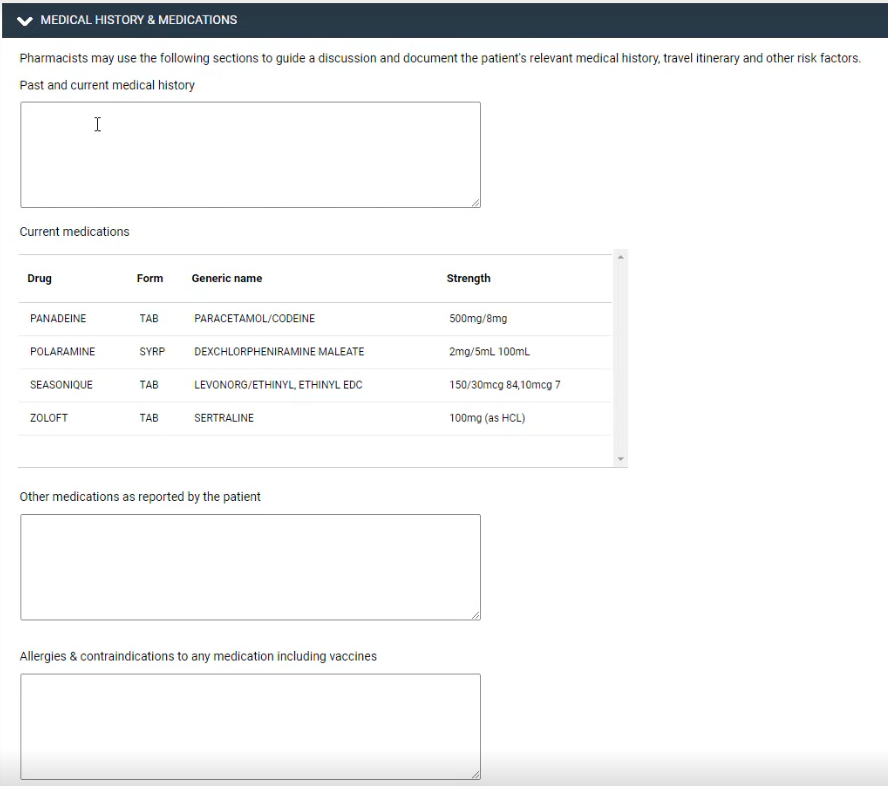Viewport: 888px width, 786px height.
Task: Select the SEASONIQUE medication row
Action: click(x=315, y=385)
